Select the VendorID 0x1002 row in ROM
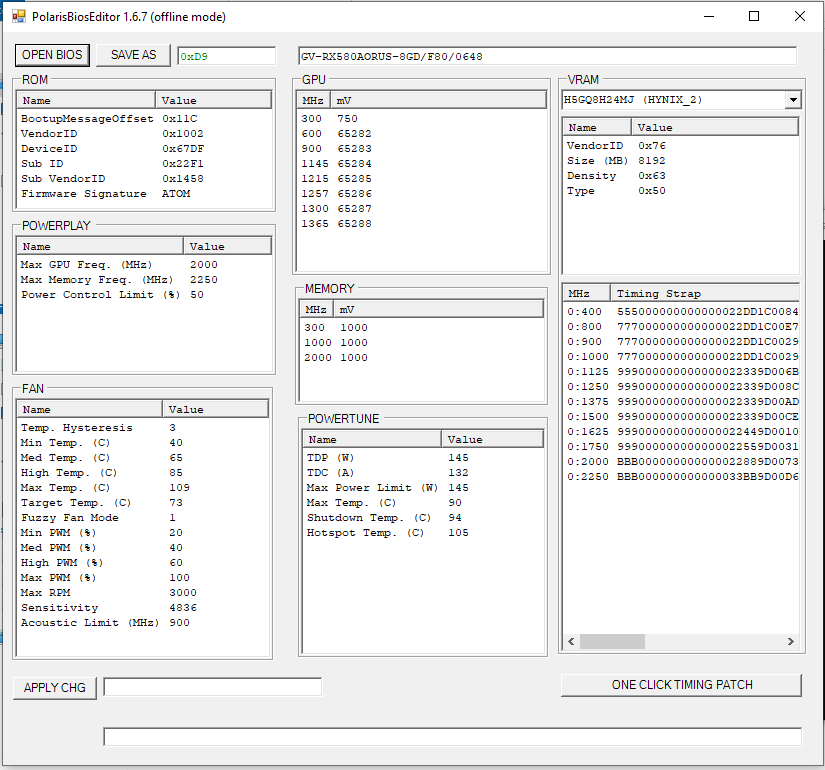The height and width of the screenshot is (770, 825). pyautogui.click(x=145, y=134)
